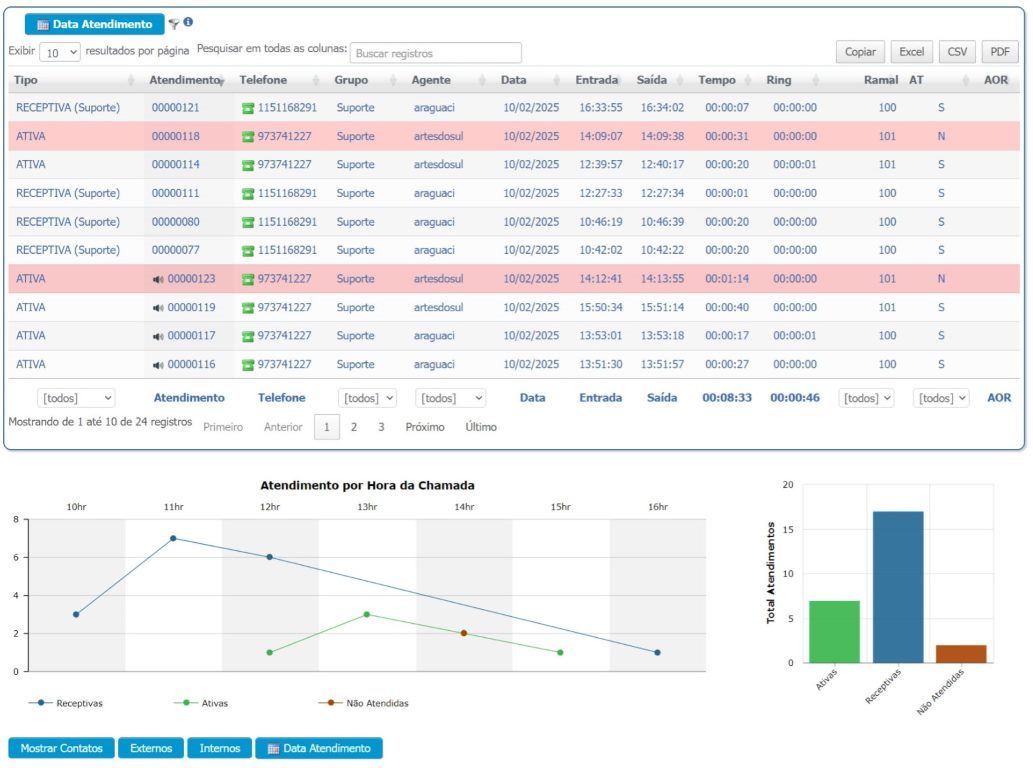This screenshot has height=768, width=1033.
Task: Click the Buscar registros search field
Action: [x=436, y=53]
